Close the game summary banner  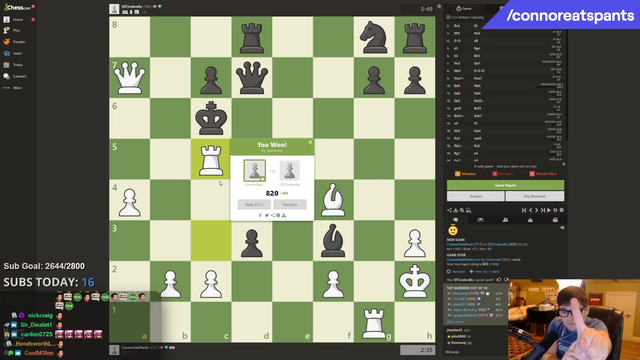tap(563, 164)
